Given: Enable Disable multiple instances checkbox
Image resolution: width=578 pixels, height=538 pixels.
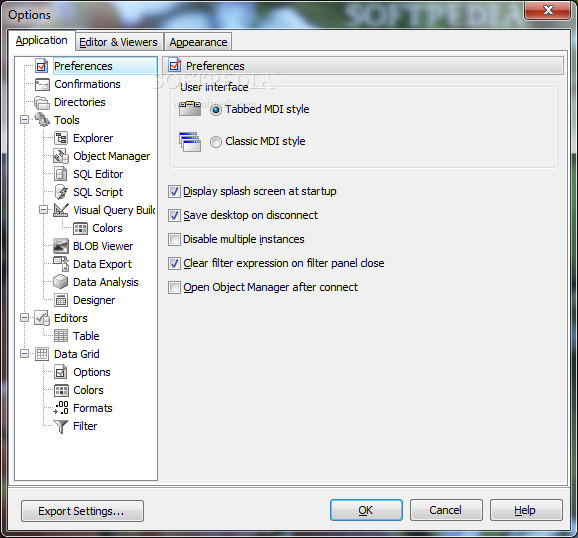Looking at the screenshot, I should [x=174, y=240].
